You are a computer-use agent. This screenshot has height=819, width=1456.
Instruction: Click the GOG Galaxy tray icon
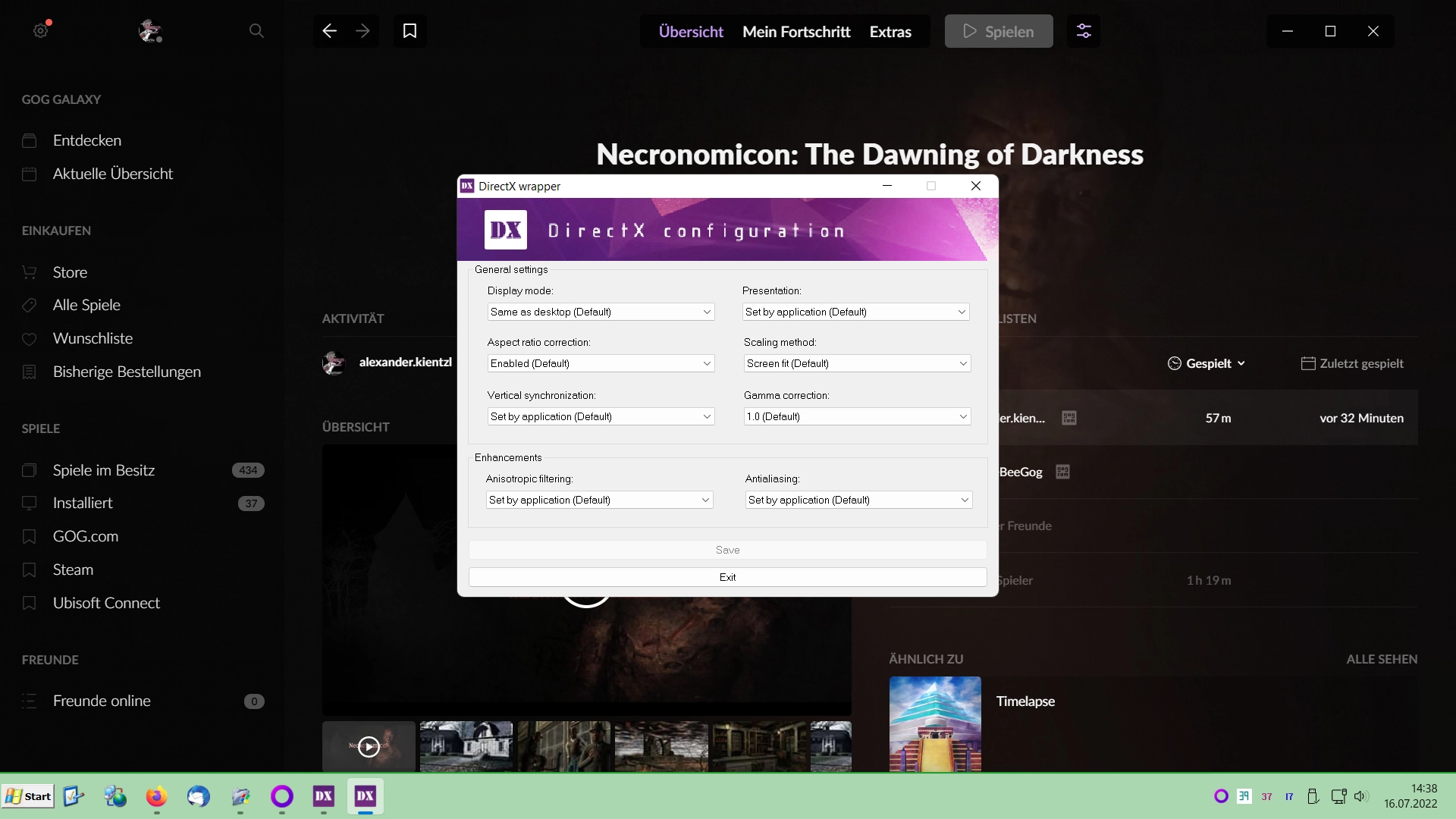tap(1221, 796)
